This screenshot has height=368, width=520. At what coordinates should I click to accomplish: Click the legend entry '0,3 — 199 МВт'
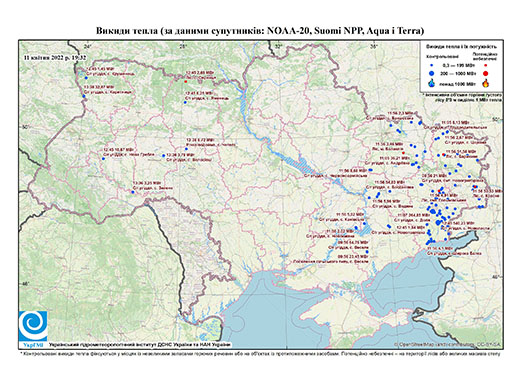(x=460, y=66)
